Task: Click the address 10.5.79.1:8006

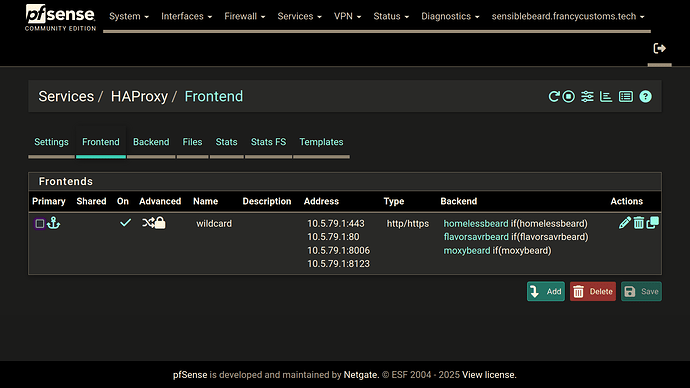Action: pyautogui.click(x=338, y=250)
